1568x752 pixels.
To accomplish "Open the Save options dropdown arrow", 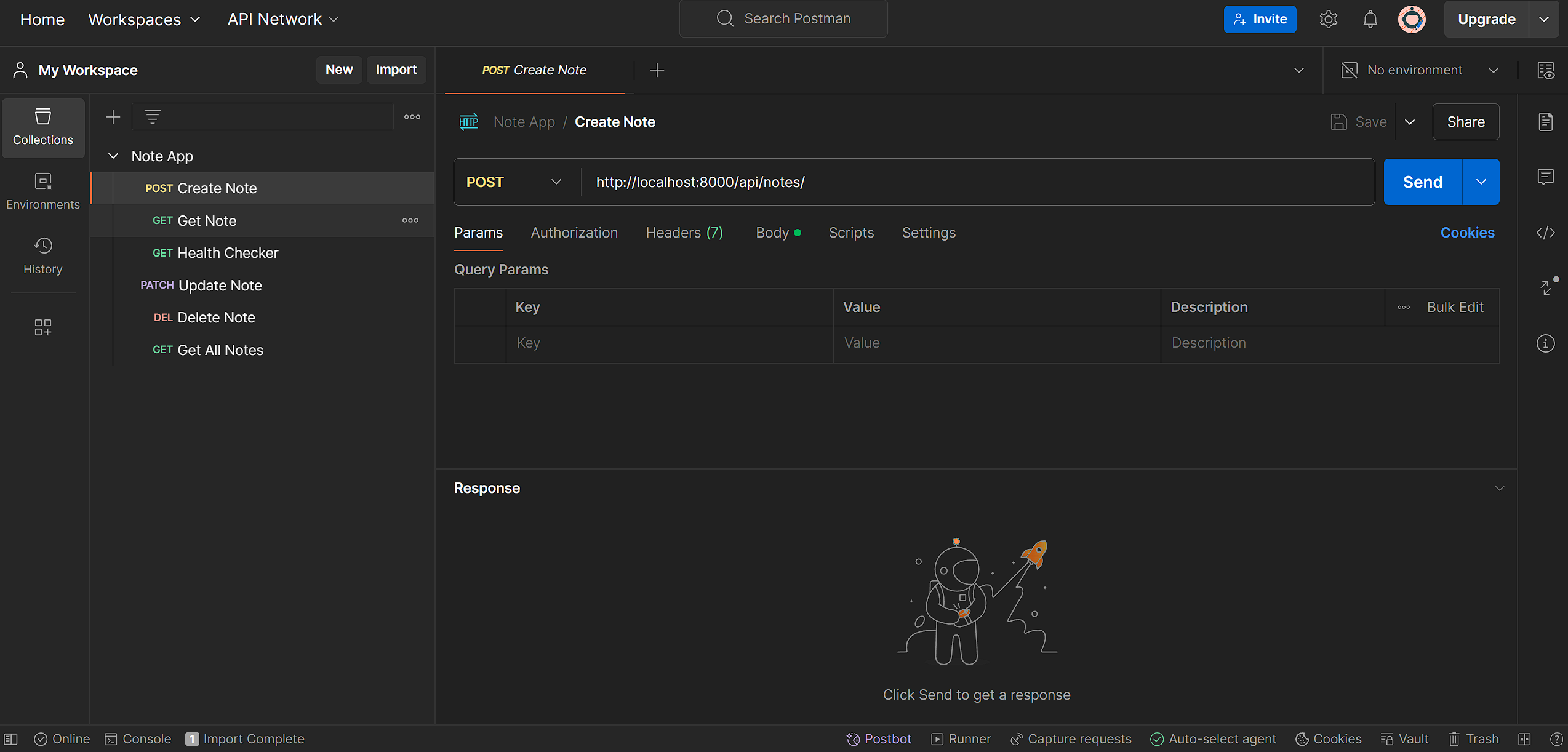I will coord(1410,122).
